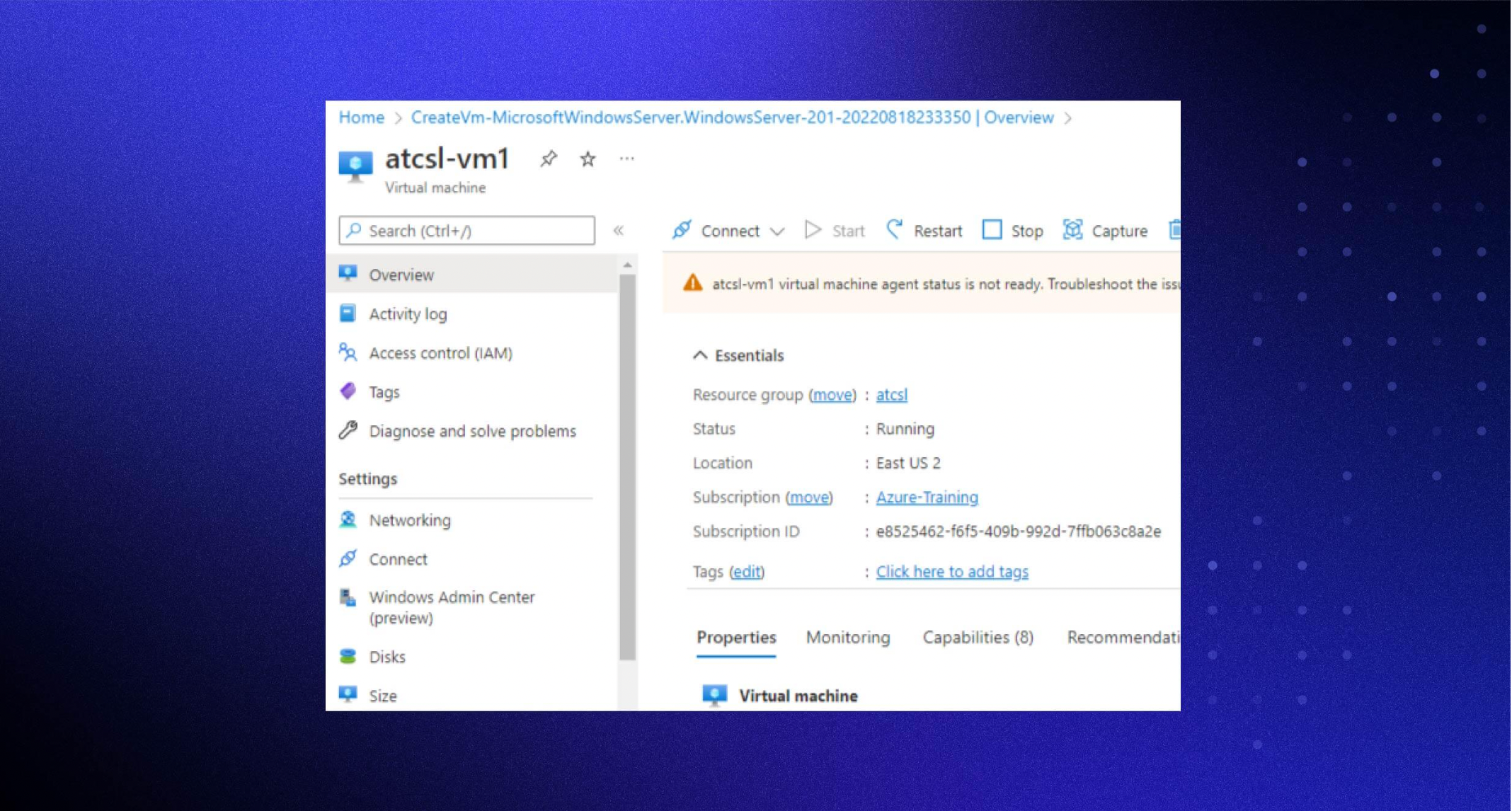Image resolution: width=1512 pixels, height=811 pixels.
Task: Select the Overview monitor icon in sidebar
Action: pyautogui.click(x=348, y=274)
